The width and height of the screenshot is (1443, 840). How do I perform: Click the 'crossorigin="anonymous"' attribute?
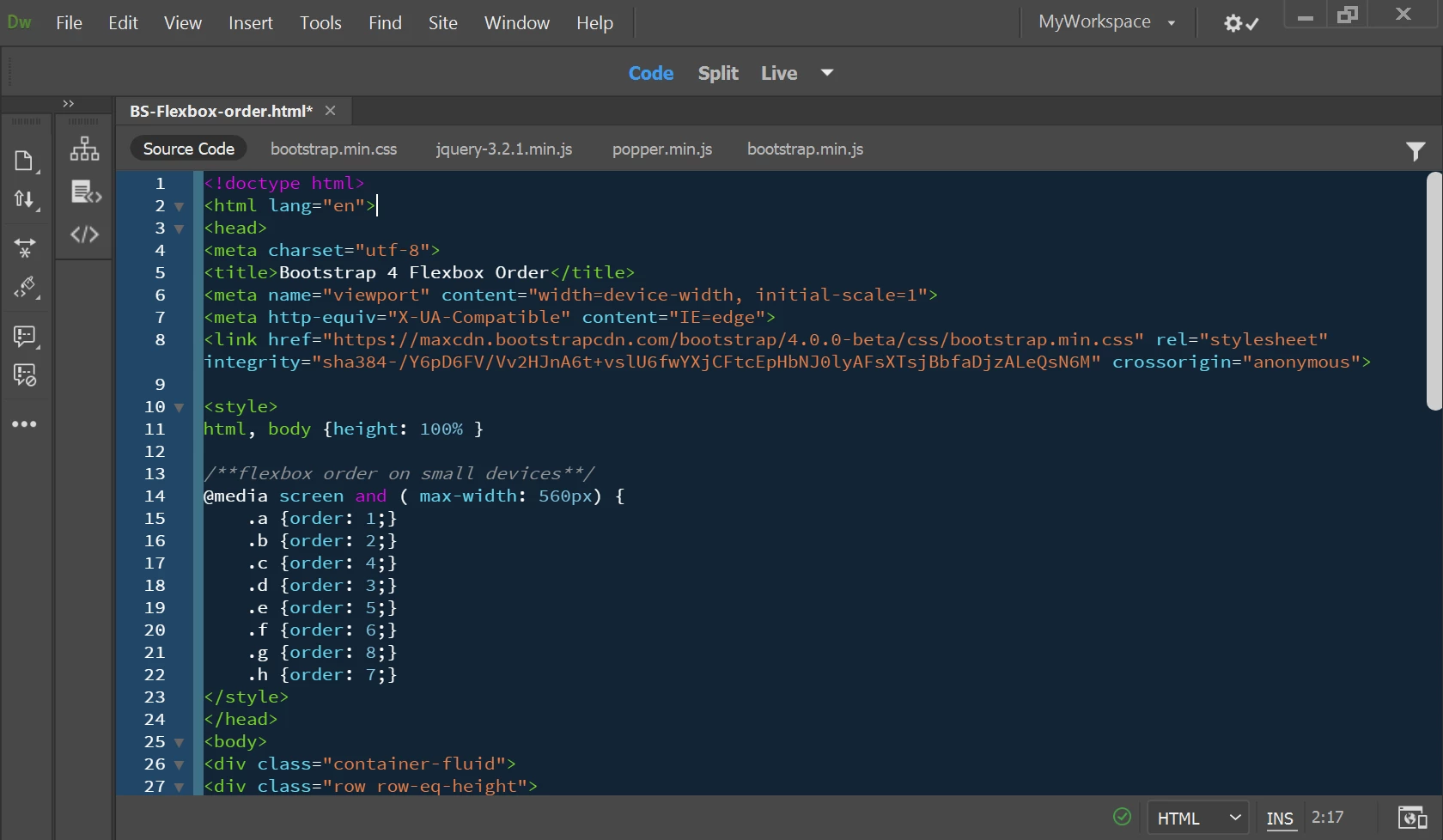coord(1237,362)
